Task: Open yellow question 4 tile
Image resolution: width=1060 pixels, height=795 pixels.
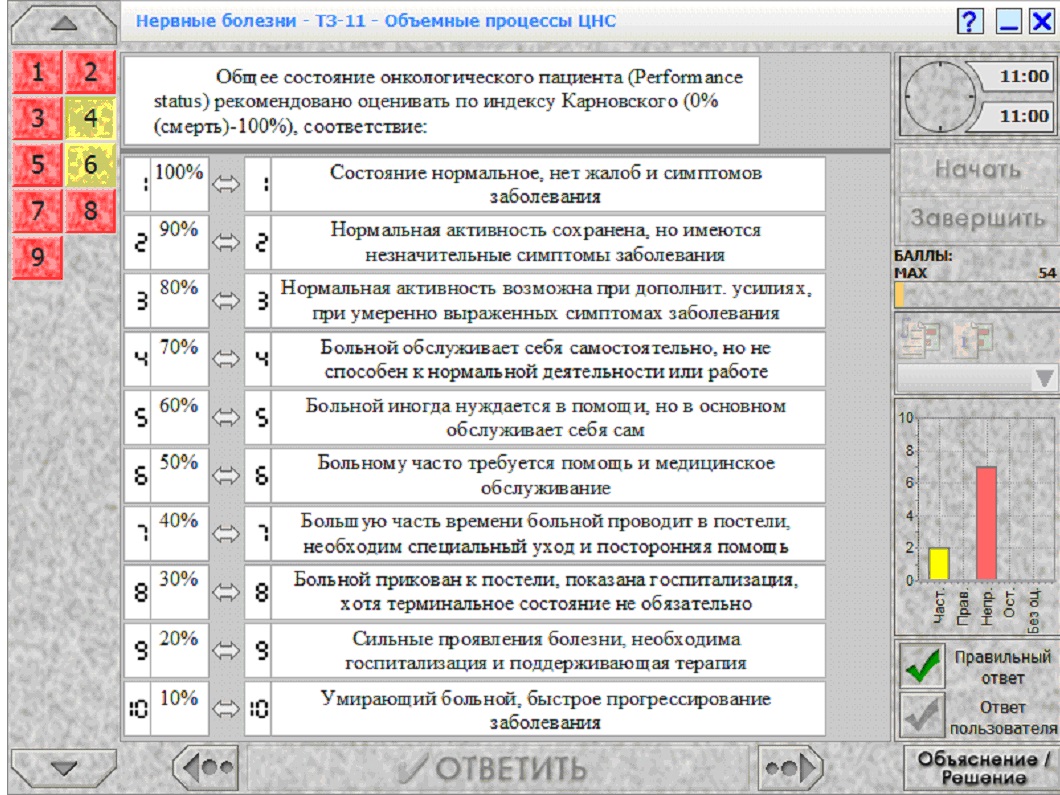Action: tap(91, 118)
